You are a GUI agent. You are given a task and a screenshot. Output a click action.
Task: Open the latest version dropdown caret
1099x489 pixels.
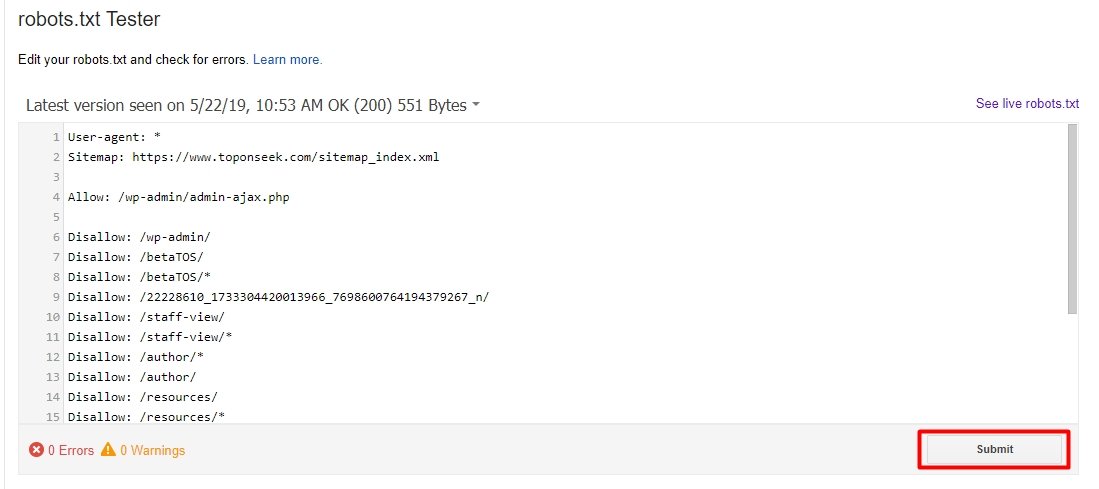pyautogui.click(x=476, y=105)
